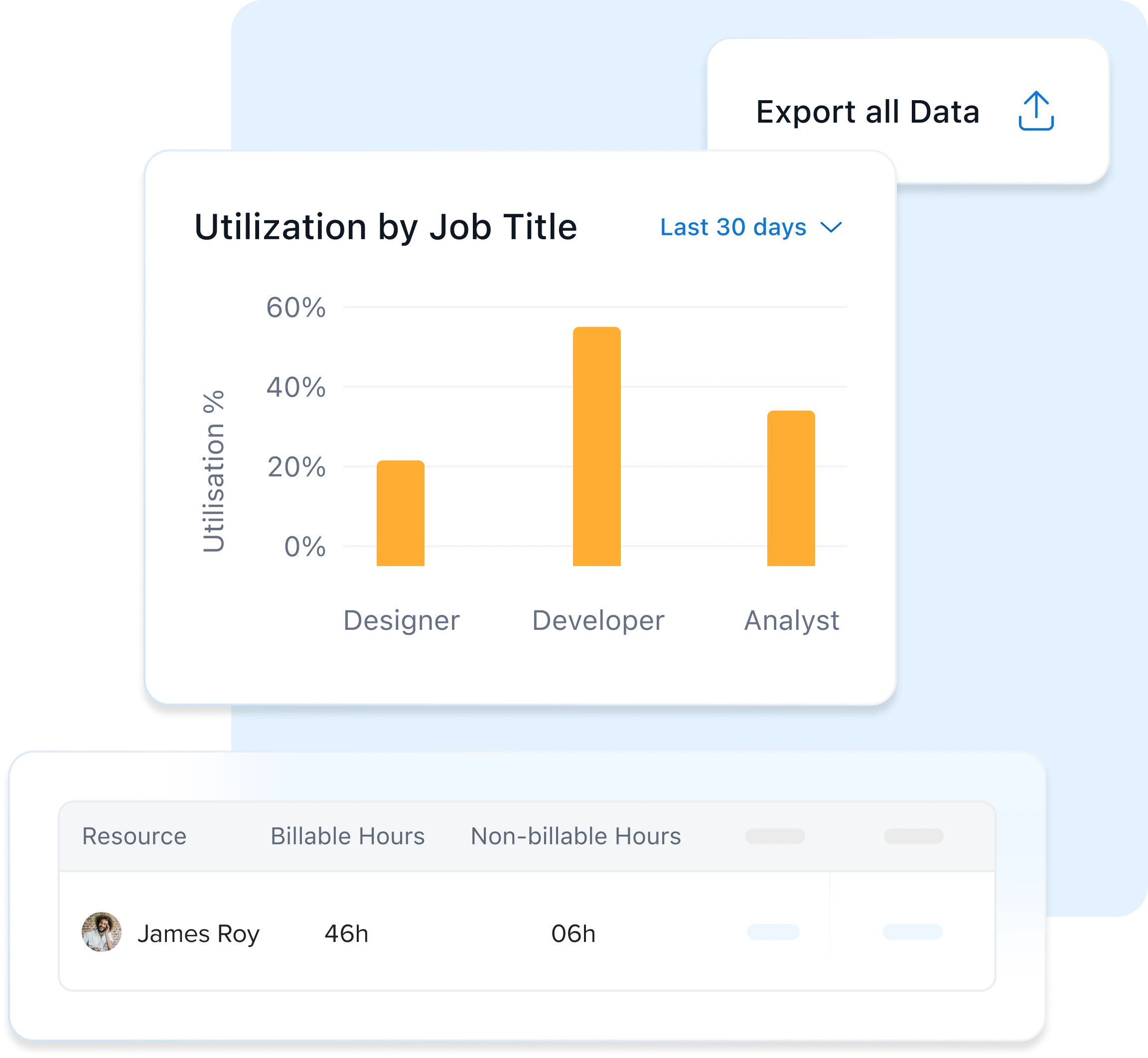The height and width of the screenshot is (1058, 1148).
Task: Click the Resource column header
Action: click(135, 836)
